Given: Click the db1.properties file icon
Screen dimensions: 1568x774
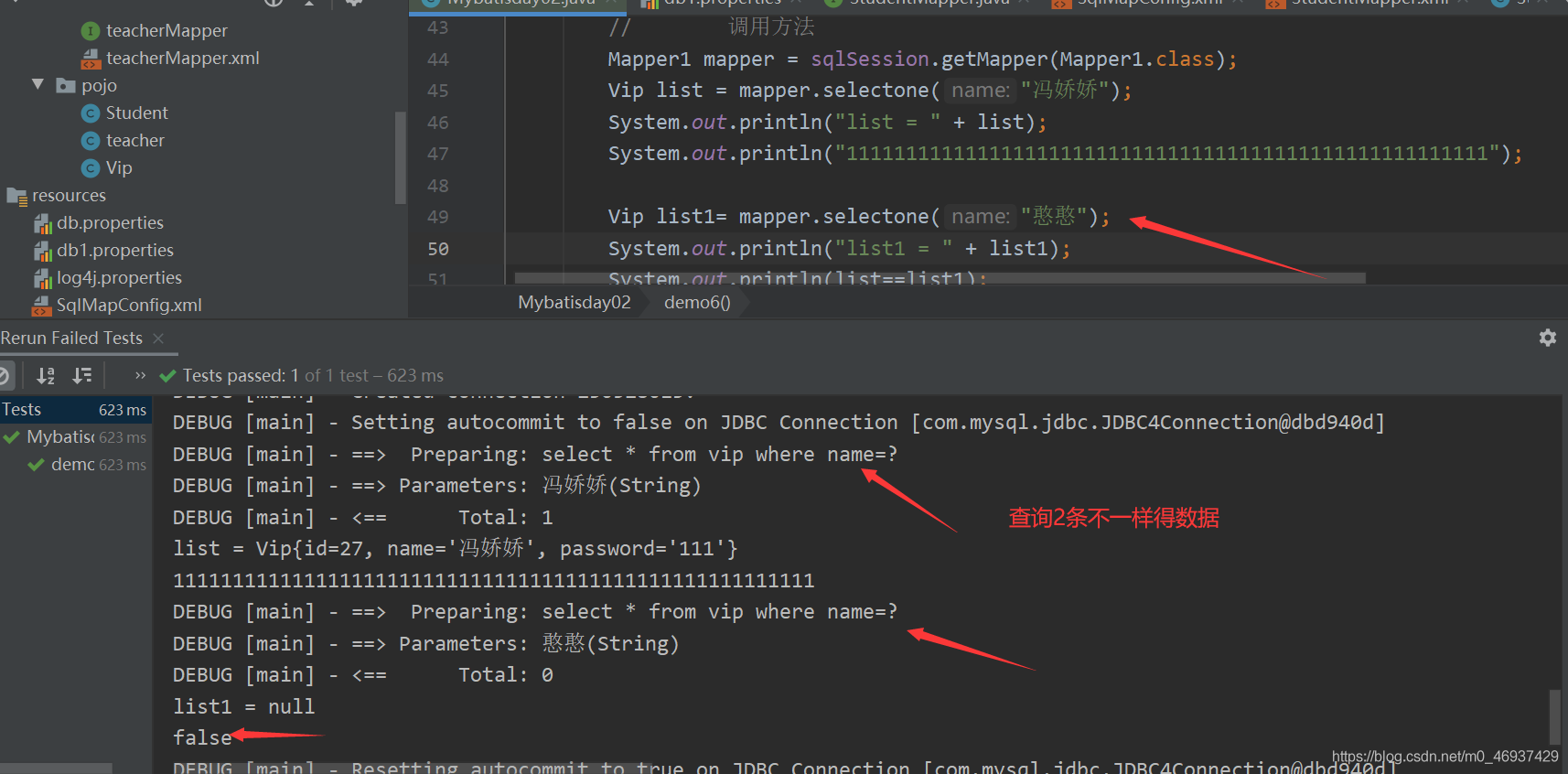Looking at the screenshot, I should 42,251.
